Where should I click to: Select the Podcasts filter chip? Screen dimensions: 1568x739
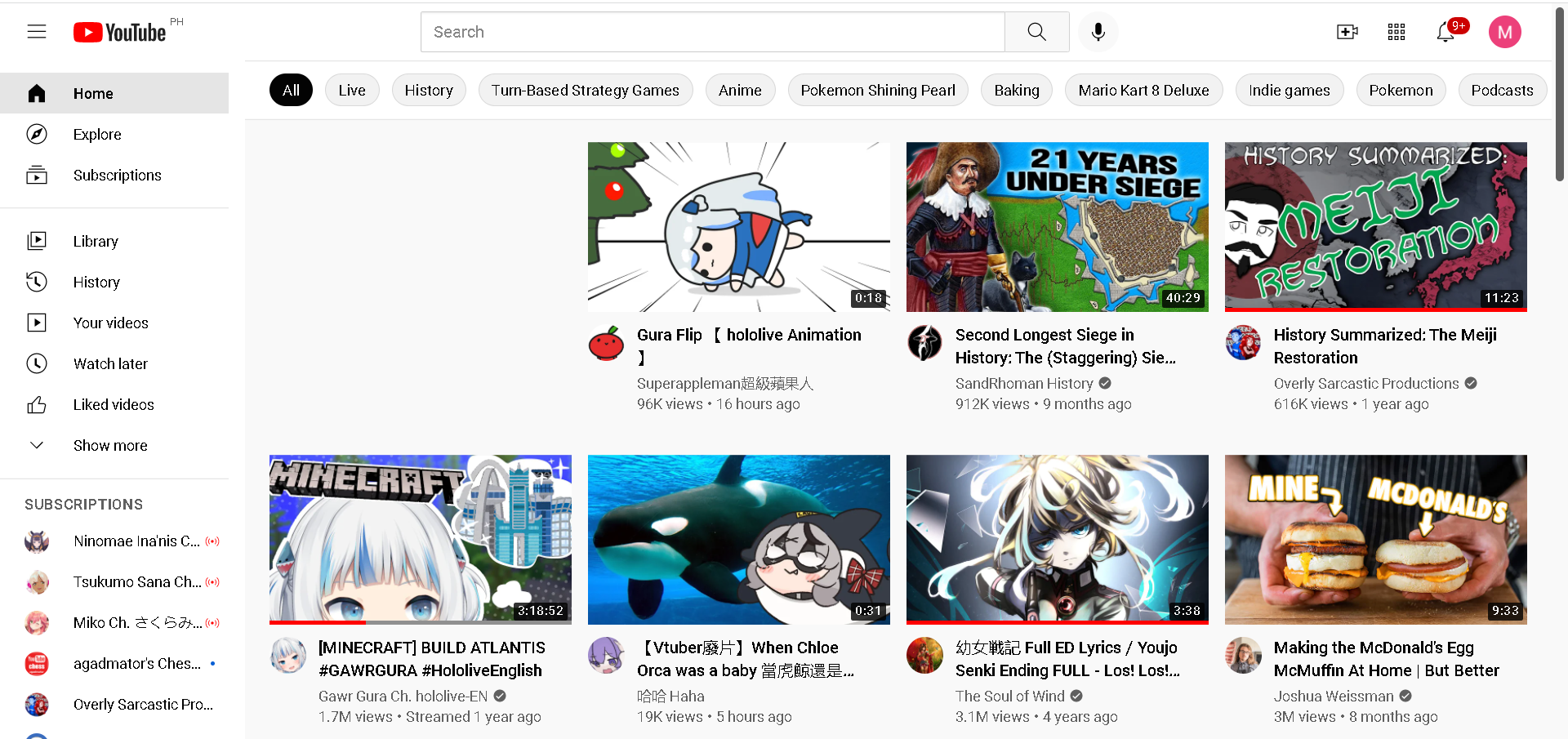tap(1502, 90)
